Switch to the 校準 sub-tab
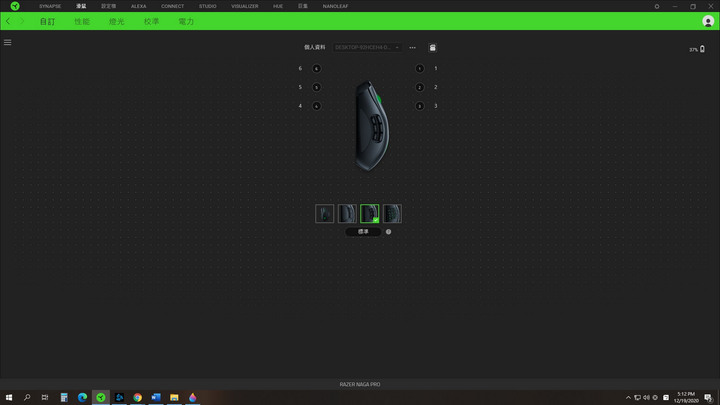Viewport: 720px width, 405px height. pos(152,21)
